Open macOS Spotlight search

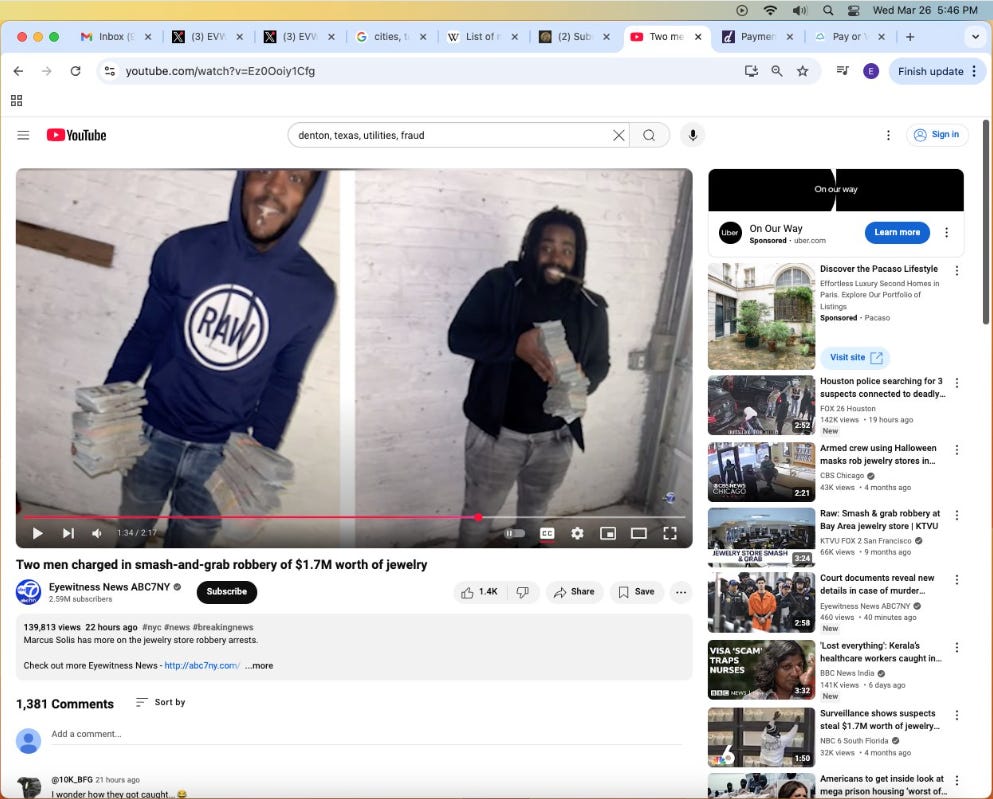click(x=828, y=10)
